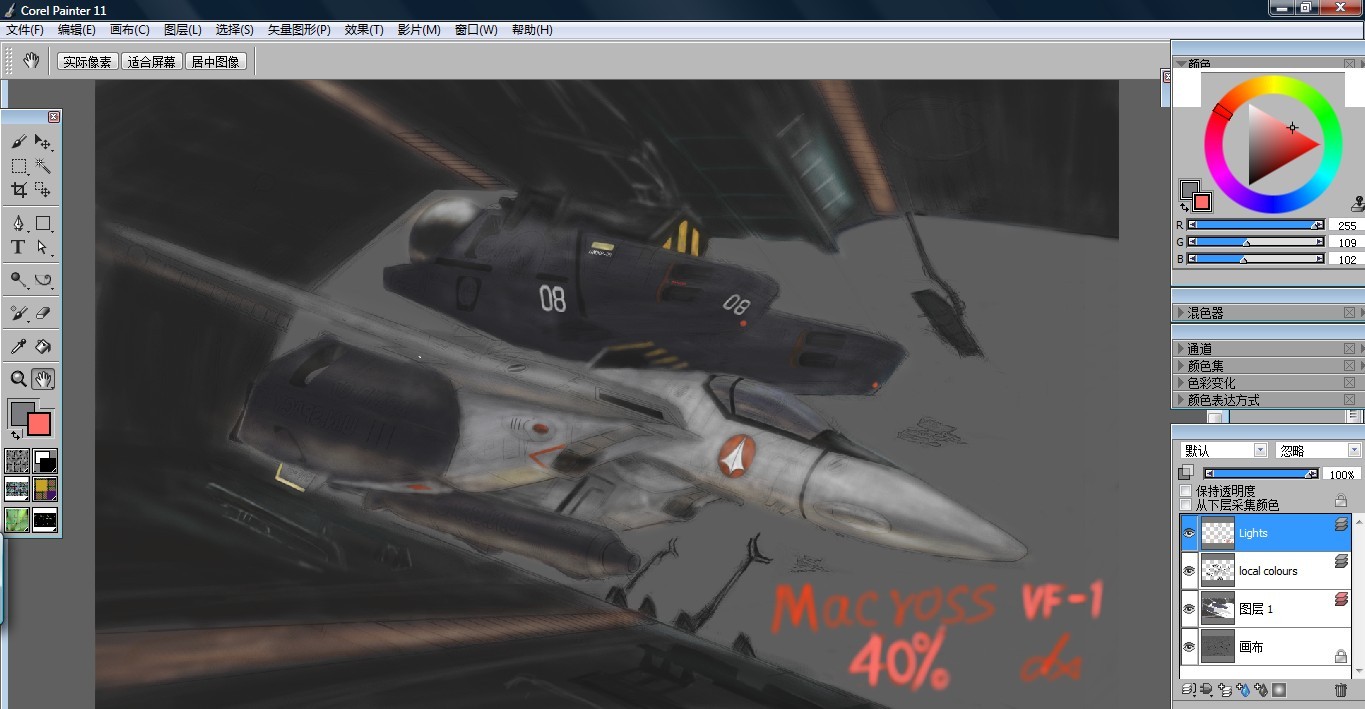This screenshot has height=709, width=1365.
Task: Select the Magic Wand tool
Action: point(43,166)
